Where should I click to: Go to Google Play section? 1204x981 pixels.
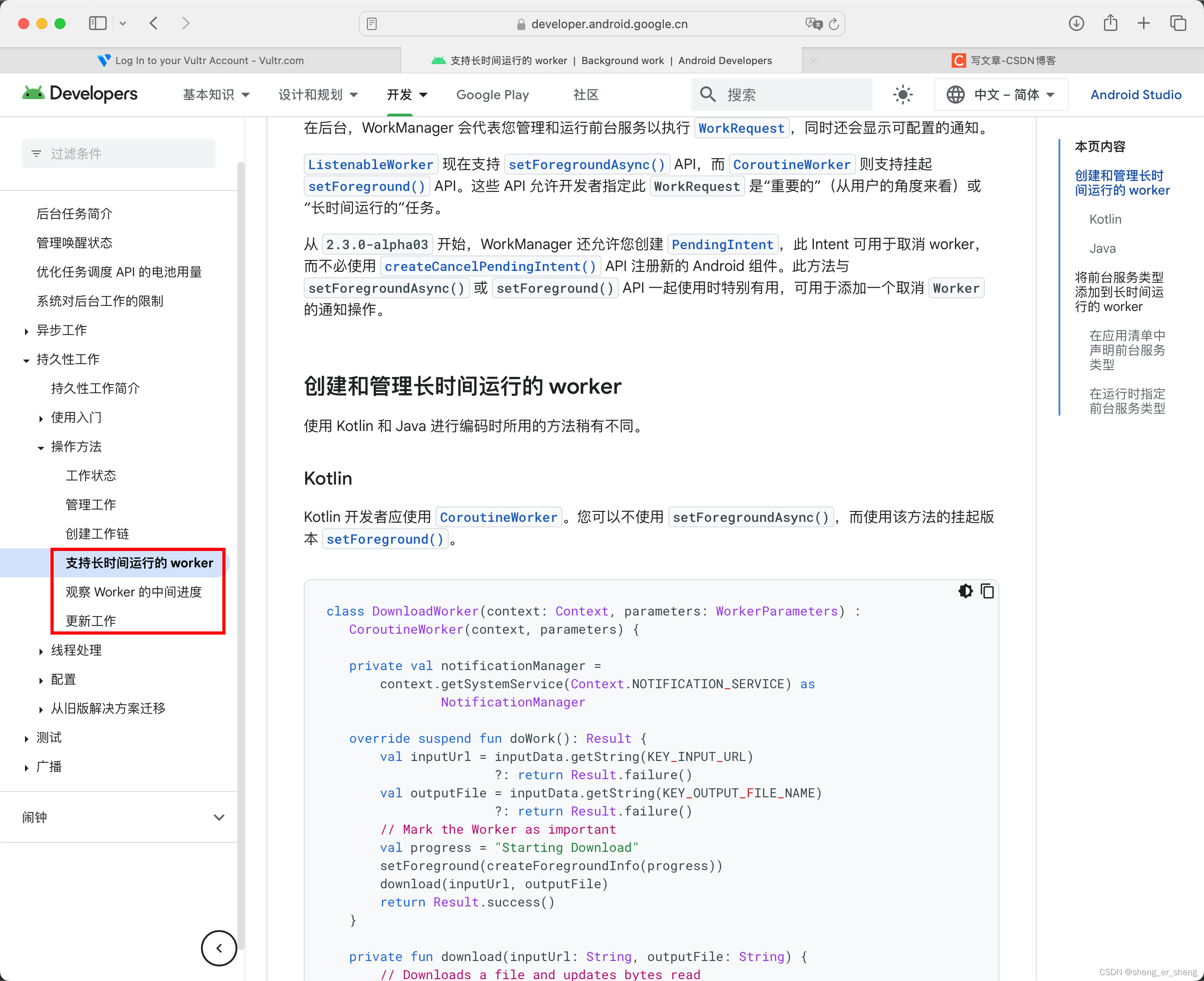click(492, 95)
